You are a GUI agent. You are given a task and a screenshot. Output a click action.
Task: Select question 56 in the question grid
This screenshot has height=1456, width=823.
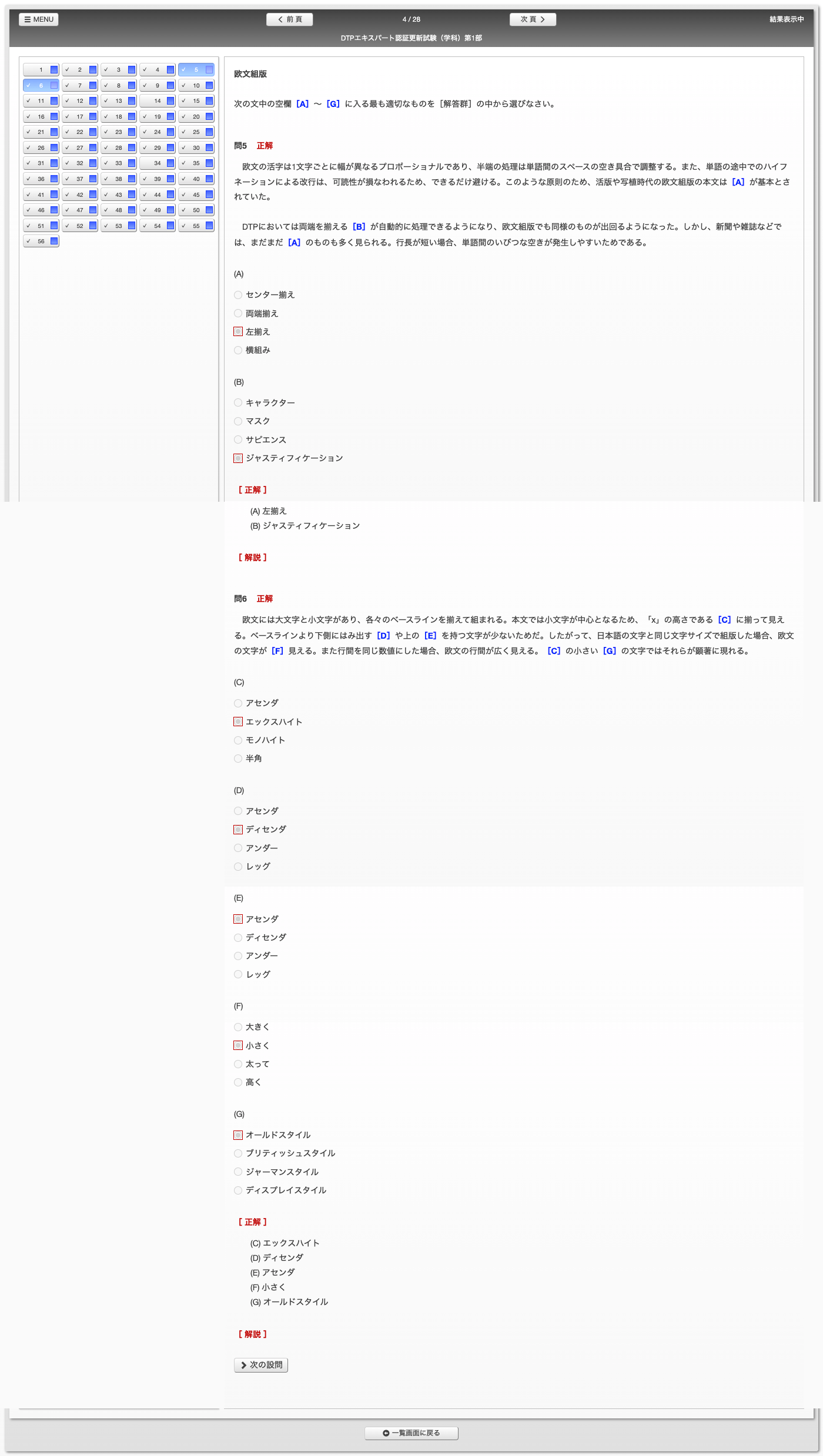click(41, 241)
